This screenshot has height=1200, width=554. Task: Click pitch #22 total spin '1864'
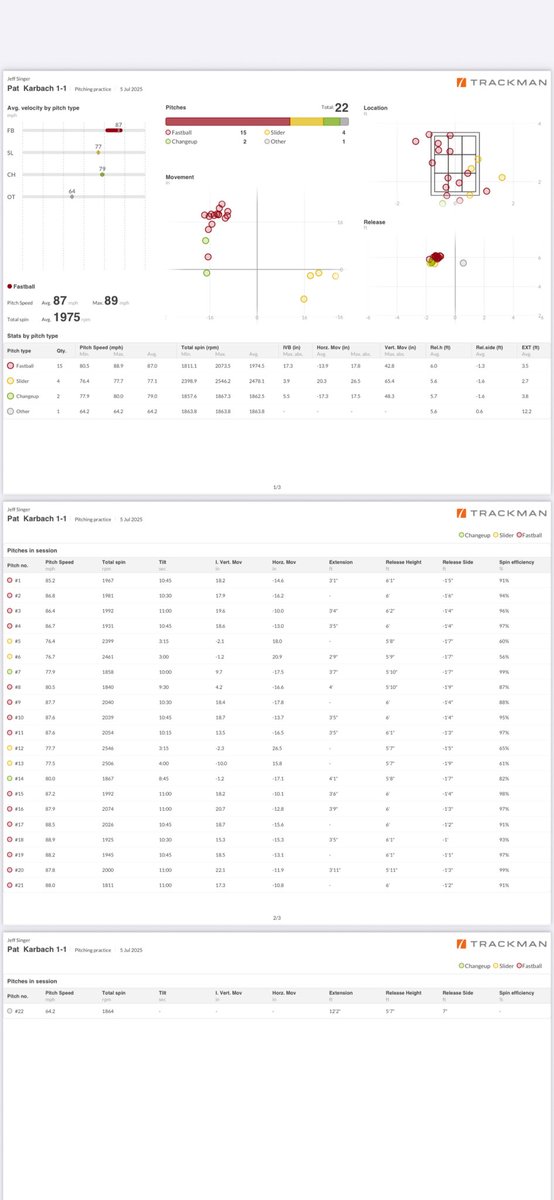click(109, 1011)
